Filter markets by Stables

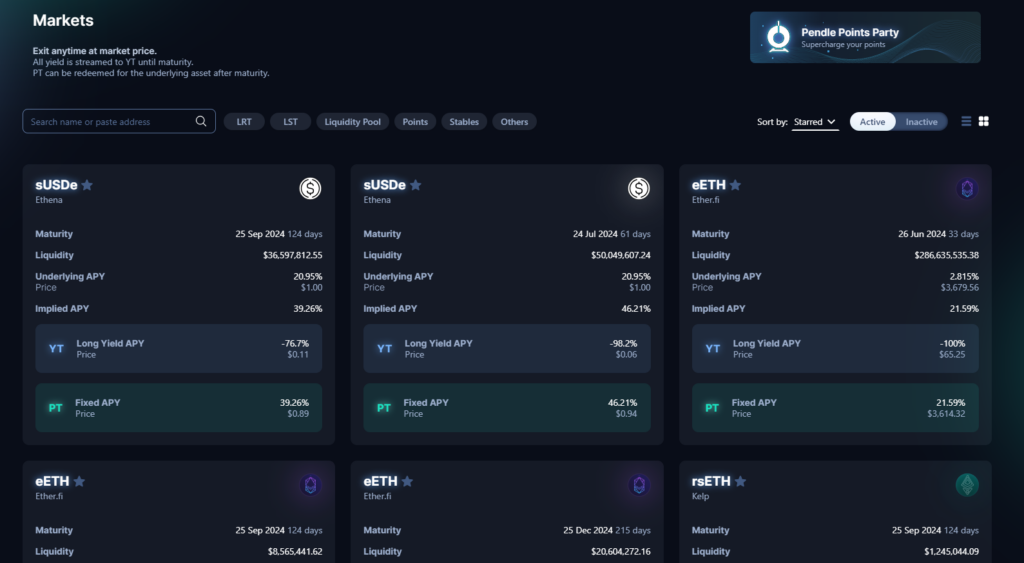click(464, 122)
